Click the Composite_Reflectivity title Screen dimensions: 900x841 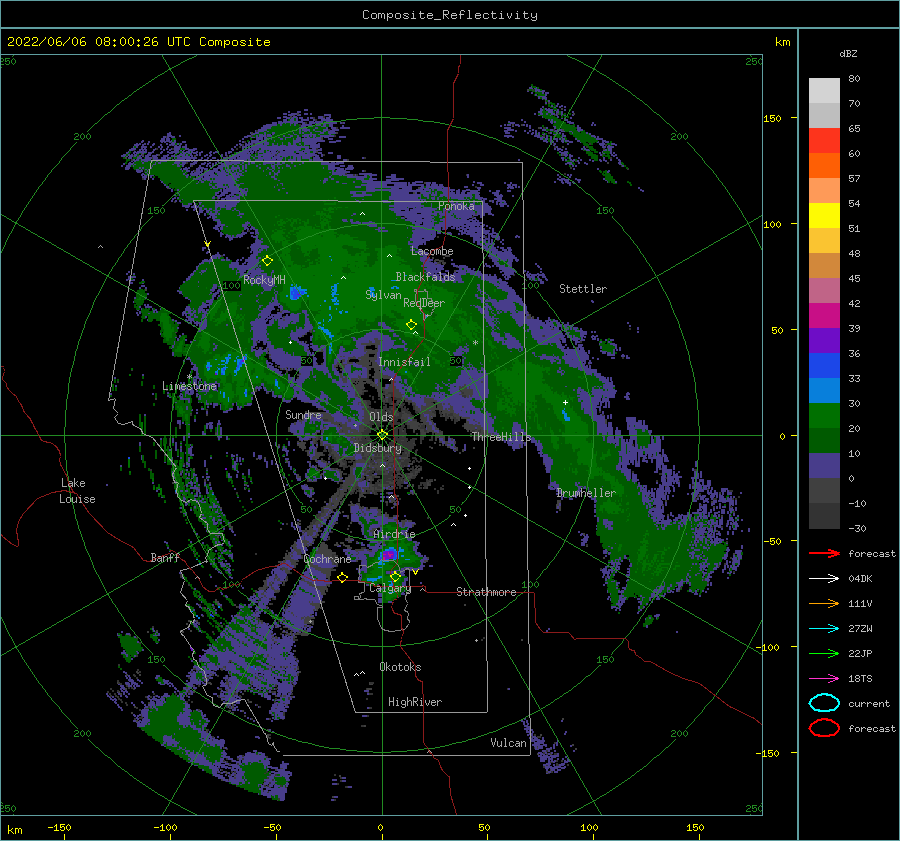(450, 15)
